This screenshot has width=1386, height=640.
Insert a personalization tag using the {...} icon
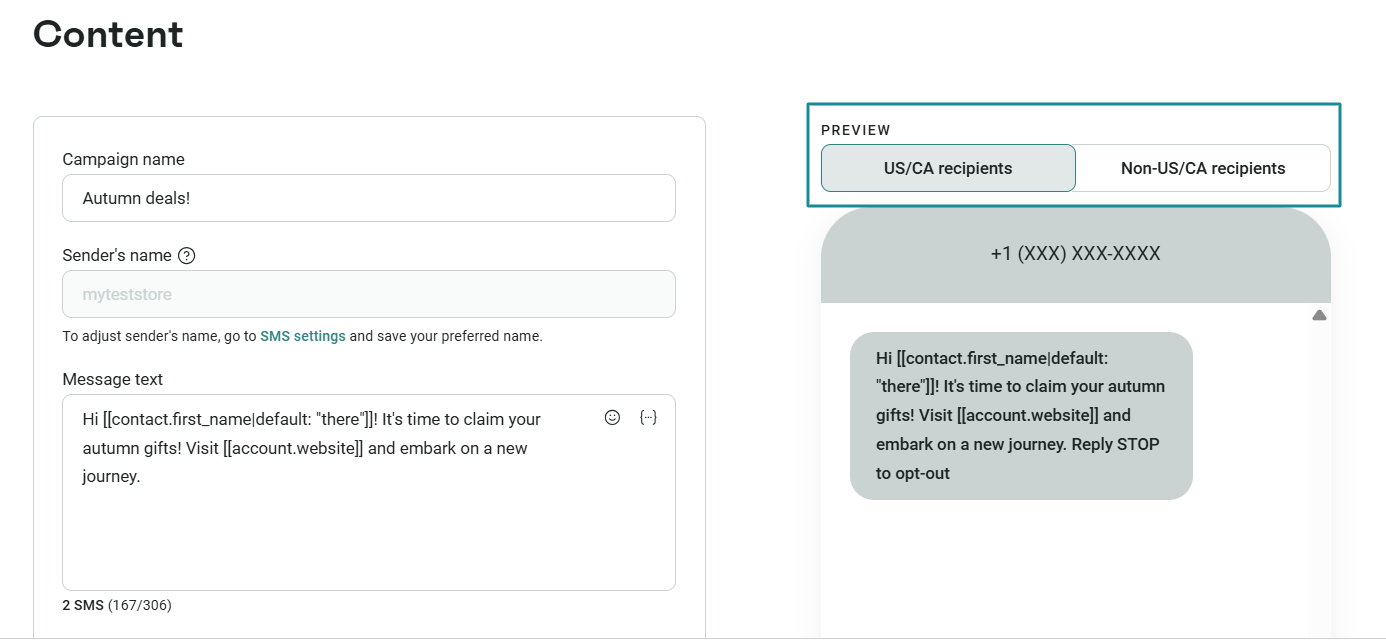point(648,417)
